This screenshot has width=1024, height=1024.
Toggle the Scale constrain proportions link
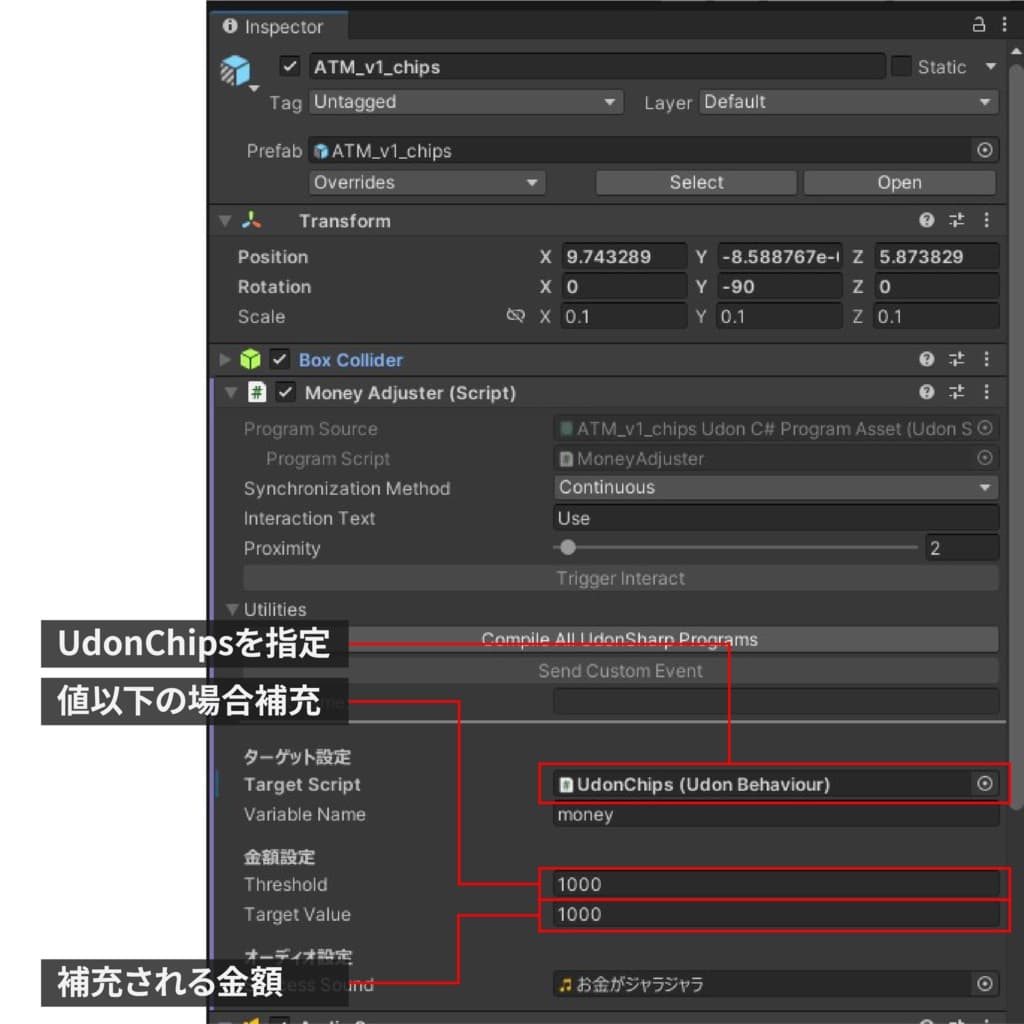click(x=515, y=316)
